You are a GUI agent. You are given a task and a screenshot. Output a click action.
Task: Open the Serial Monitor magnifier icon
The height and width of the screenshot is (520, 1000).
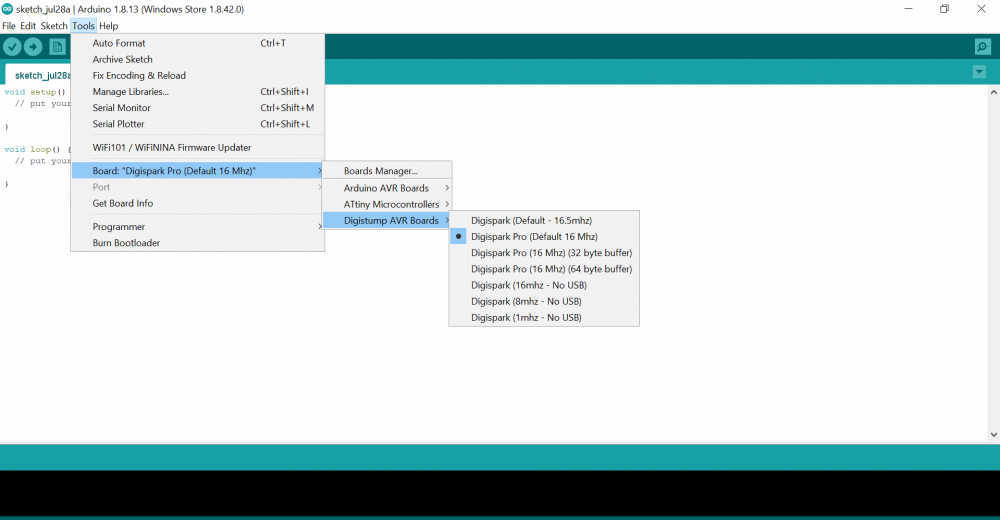[983, 47]
